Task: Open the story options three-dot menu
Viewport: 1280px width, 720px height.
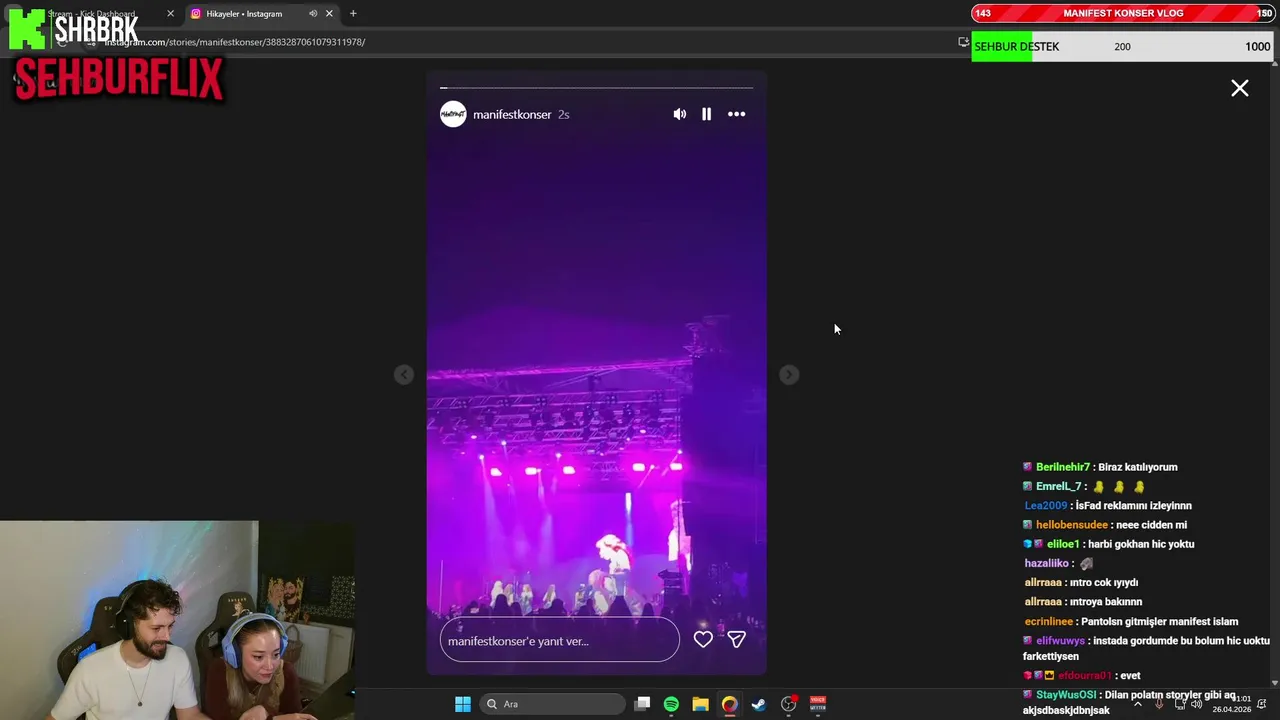Action: coord(736,114)
